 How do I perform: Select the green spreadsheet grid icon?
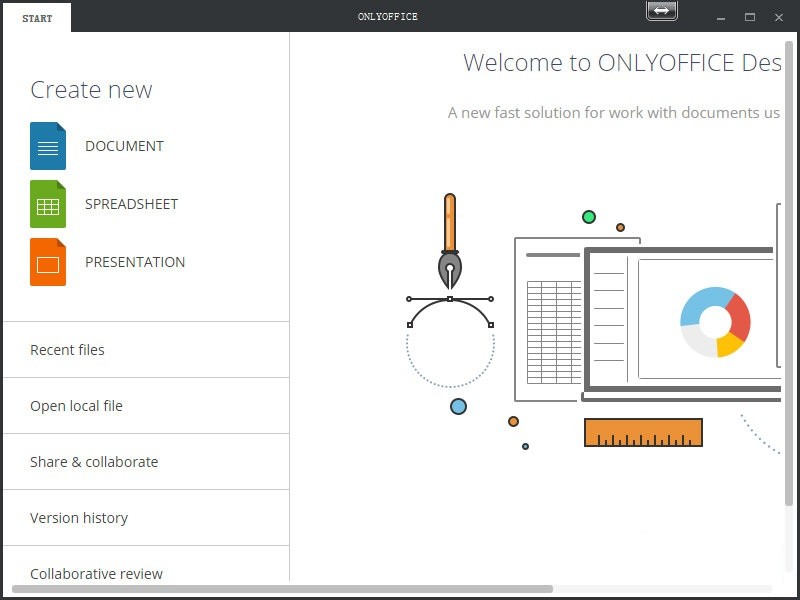tap(46, 204)
